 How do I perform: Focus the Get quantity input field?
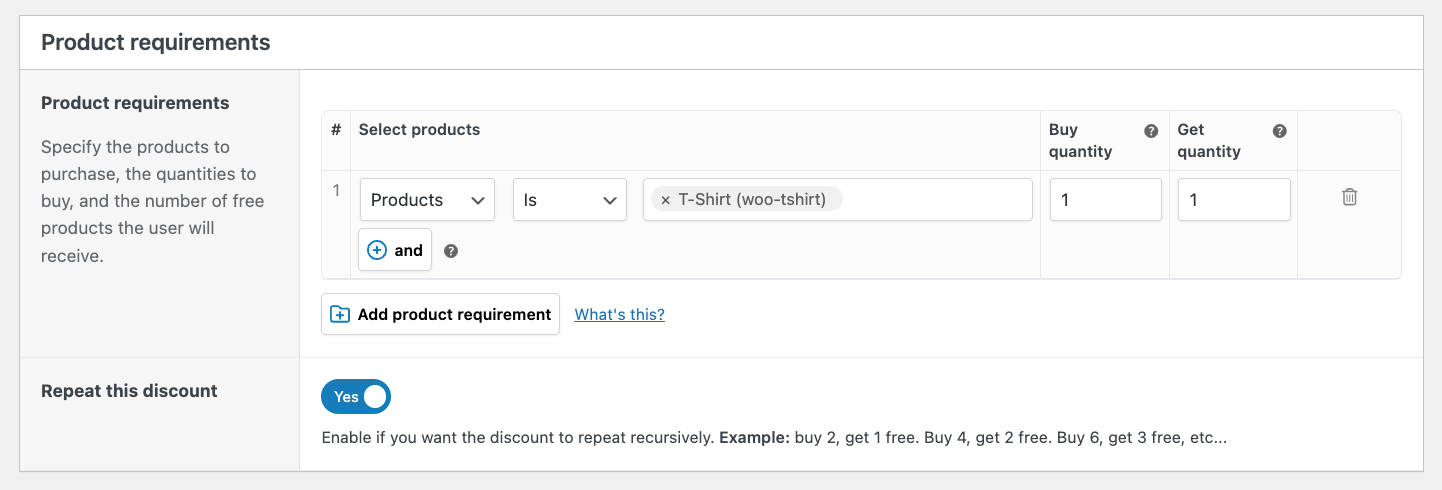pos(1233,200)
